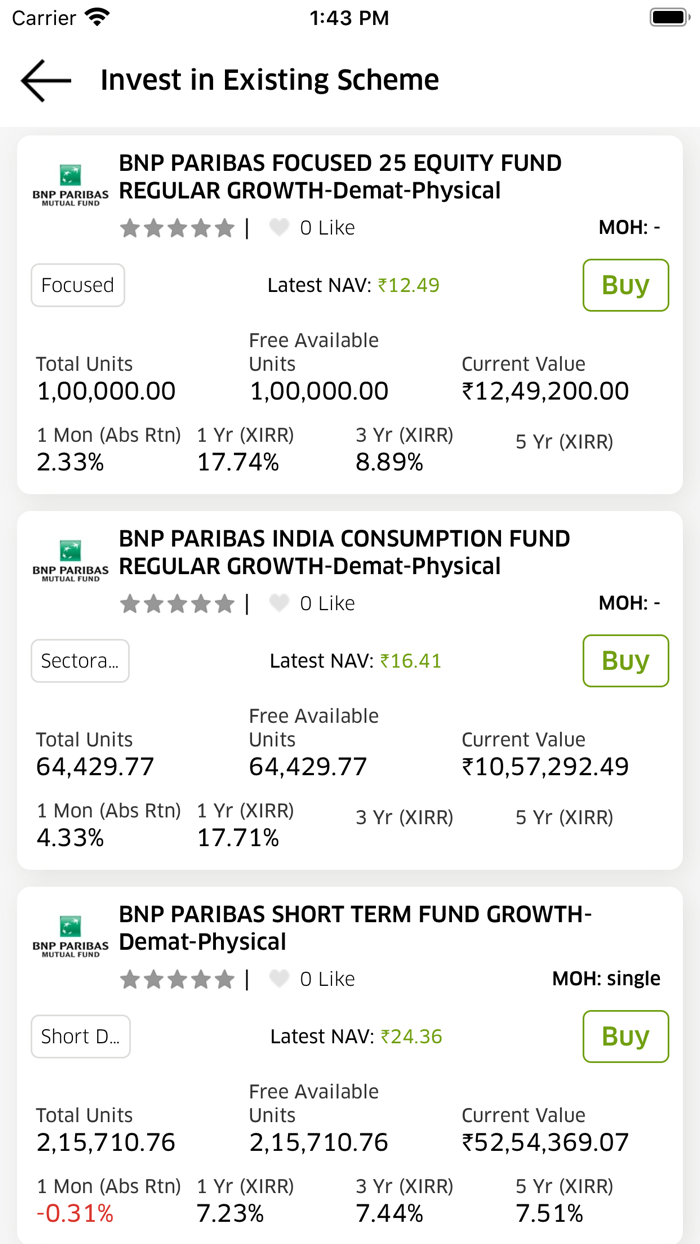
Task: Like the Short Term Fund heart
Action: (x=279, y=979)
